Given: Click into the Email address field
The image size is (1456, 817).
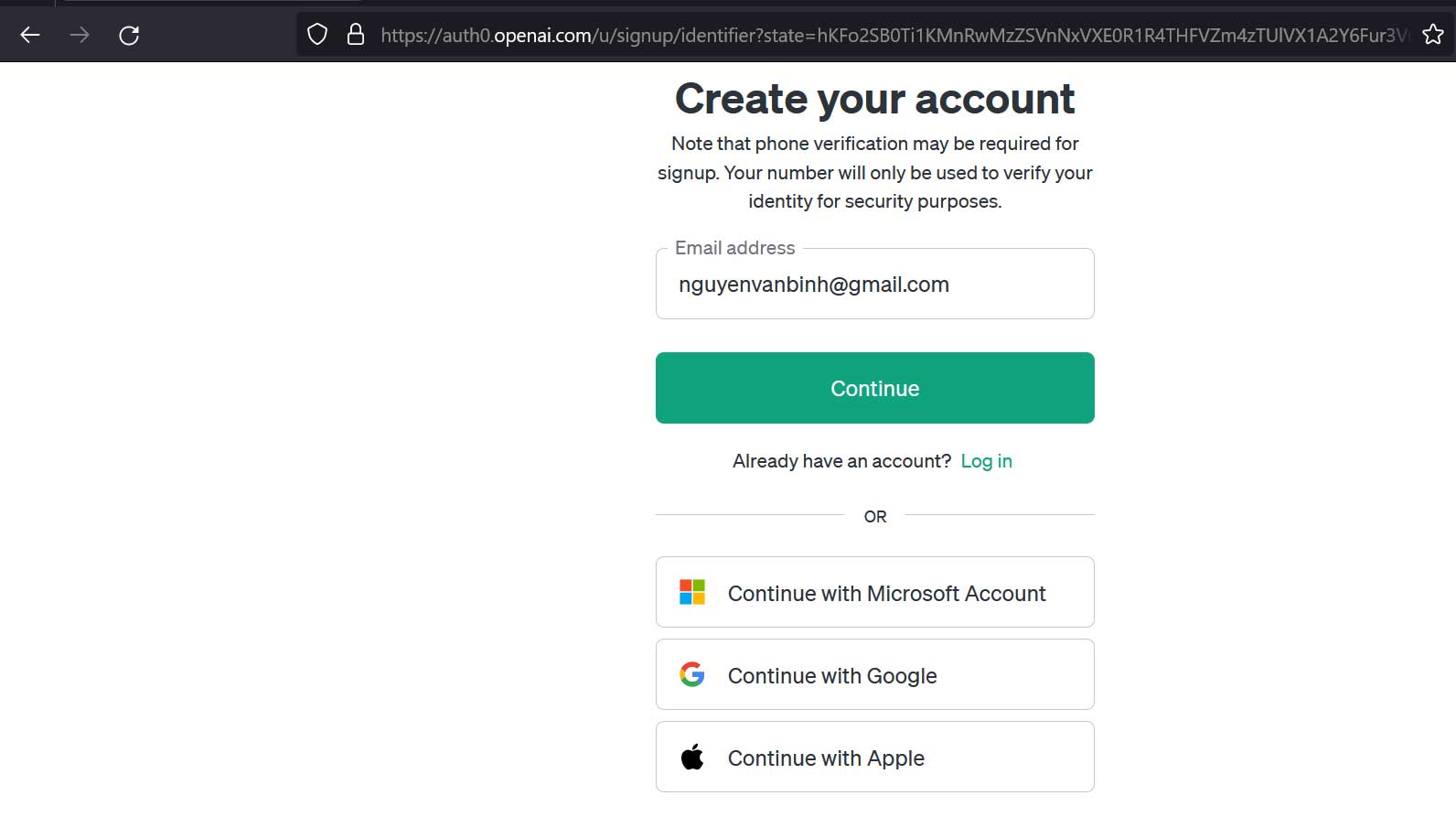Looking at the screenshot, I should pos(874,285).
